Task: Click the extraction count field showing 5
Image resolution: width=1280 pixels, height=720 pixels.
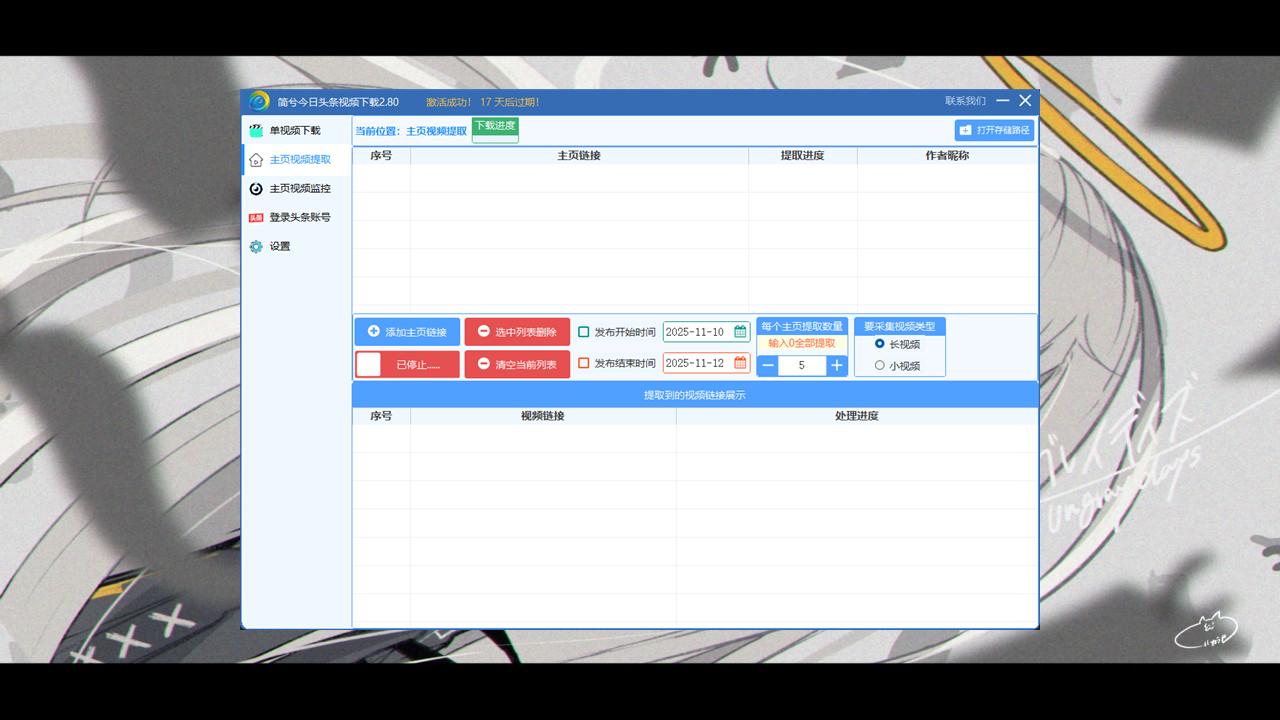Action: click(802, 366)
